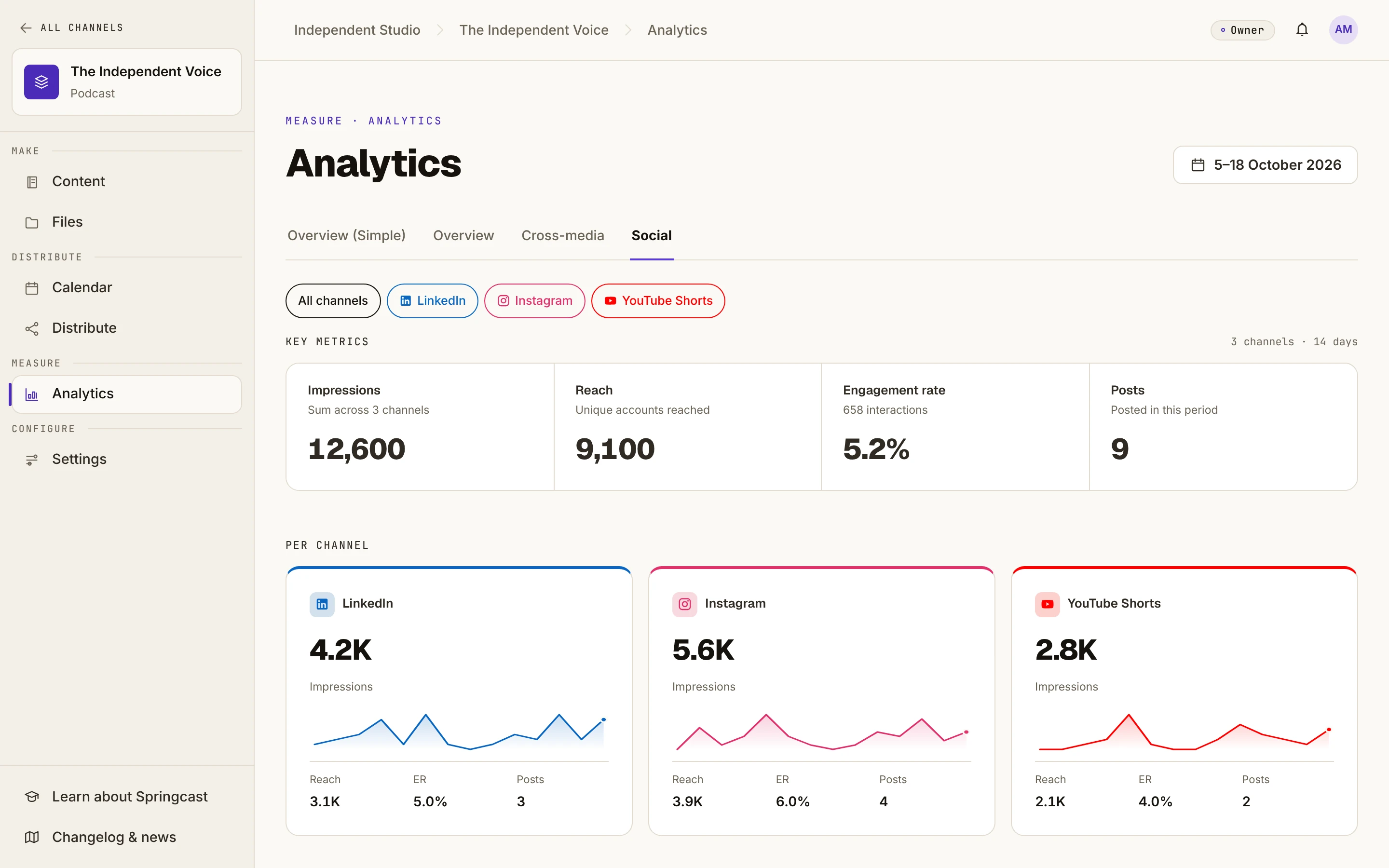Screen dimensions: 1389x868
Task: Click the LinkedIn impressions sparkline chart
Action: (459, 732)
